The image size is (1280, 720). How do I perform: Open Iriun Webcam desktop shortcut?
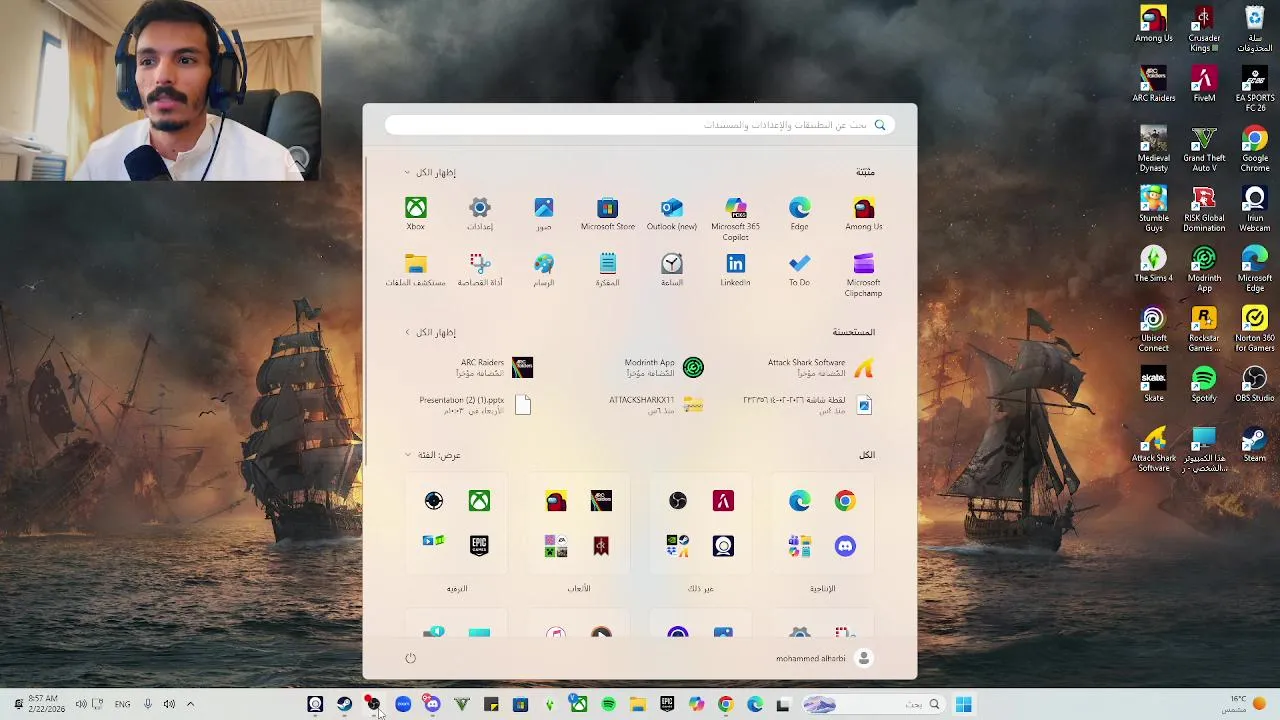1254,210
